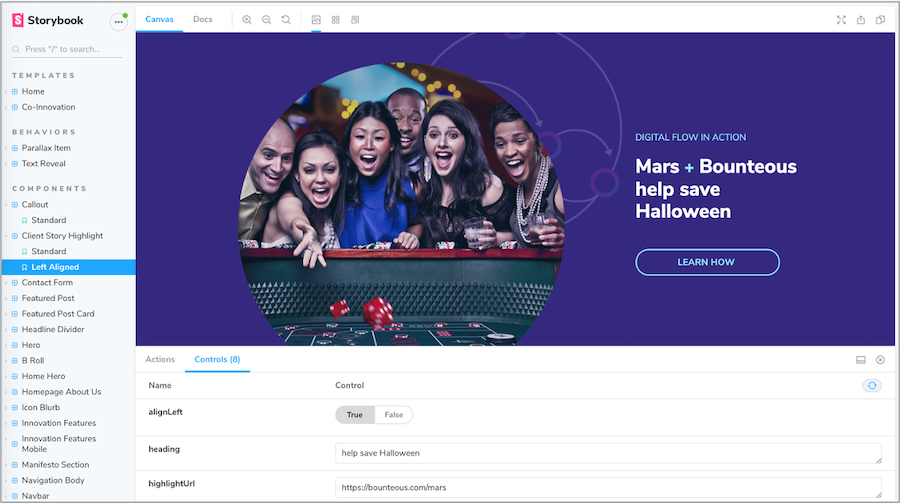The height and width of the screenshot is (503, 900).
Task: Open canvas in new tab icon
Action: coord(861,20)
